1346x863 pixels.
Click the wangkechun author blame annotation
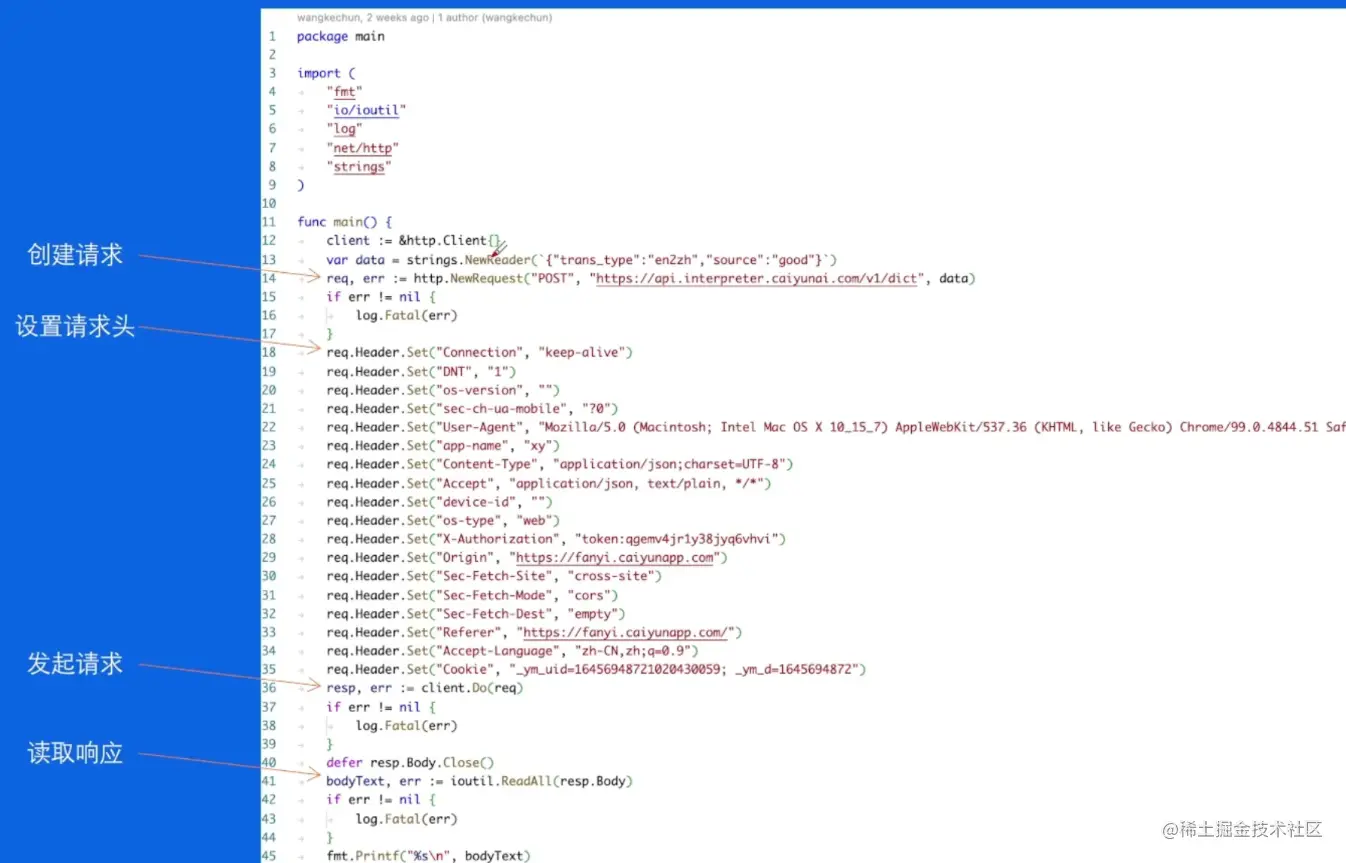(424, 17)
